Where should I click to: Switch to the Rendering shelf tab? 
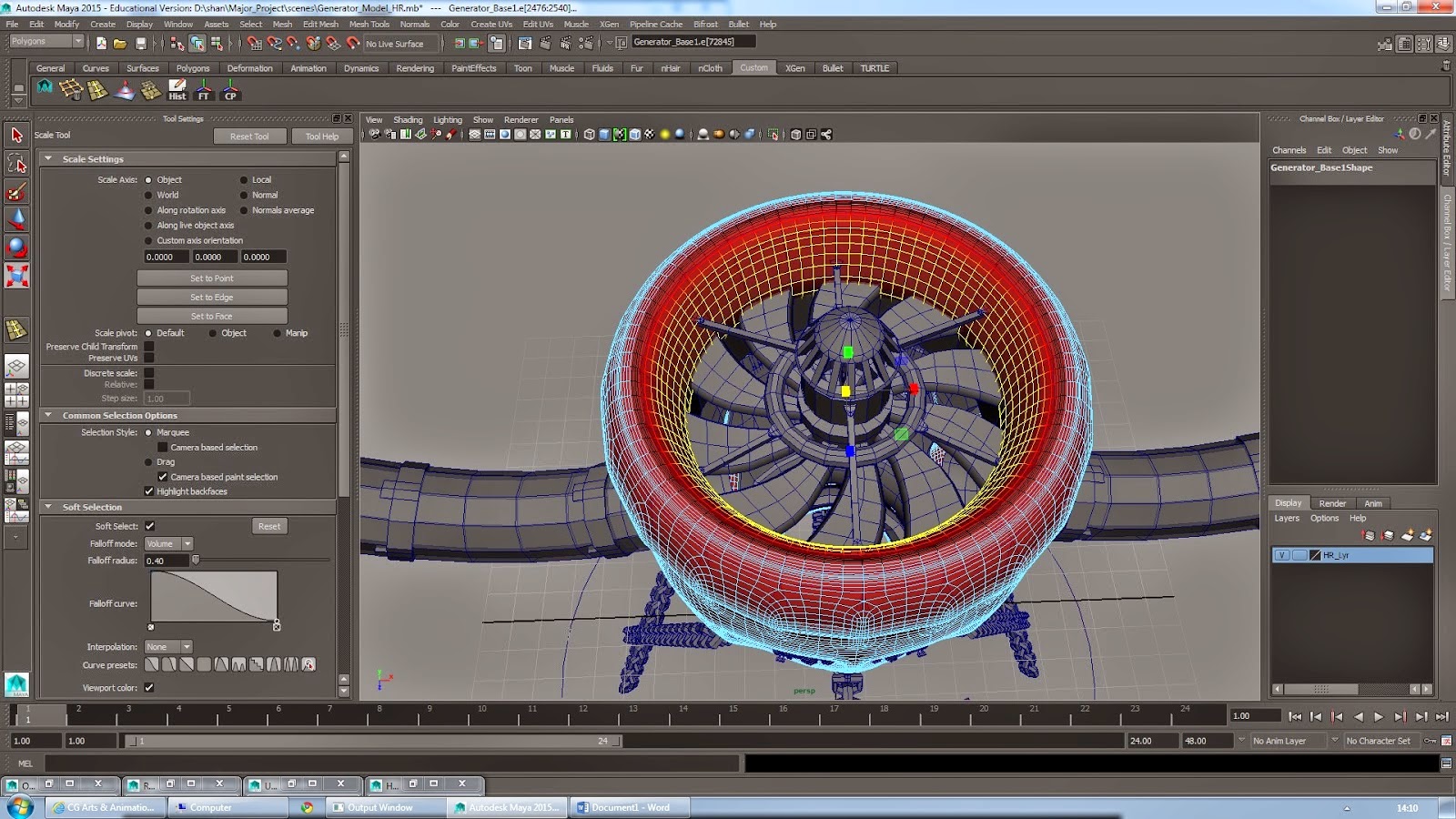(415, 68)
